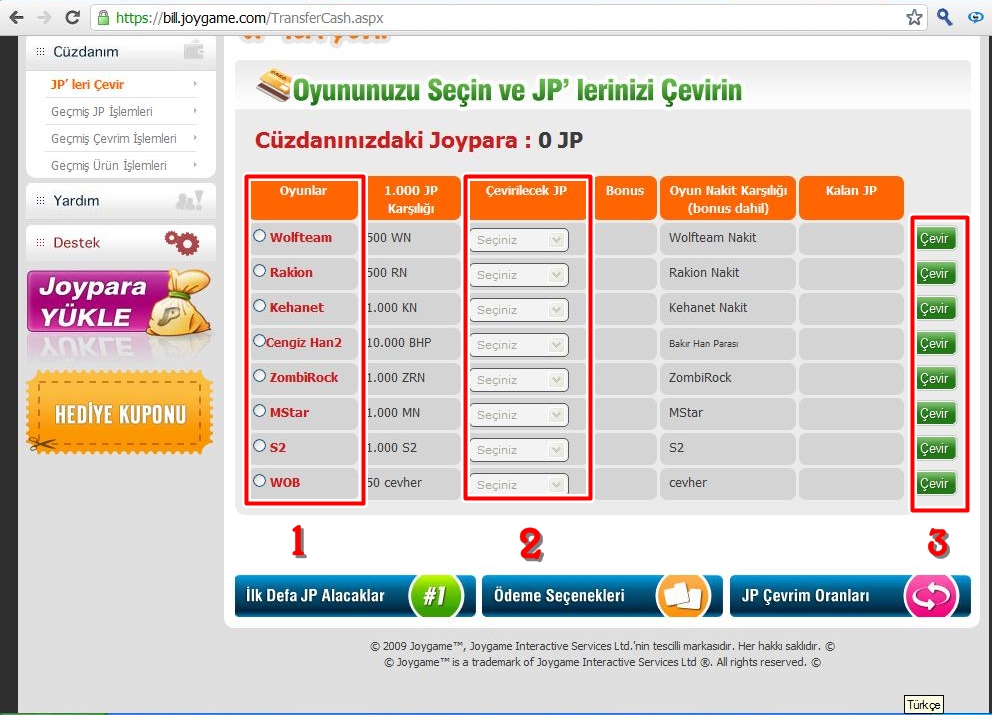The height and width of the screenshot is (715, 992).
Task: Click Çevir button for Cengiz Han2
Action: 936,344
